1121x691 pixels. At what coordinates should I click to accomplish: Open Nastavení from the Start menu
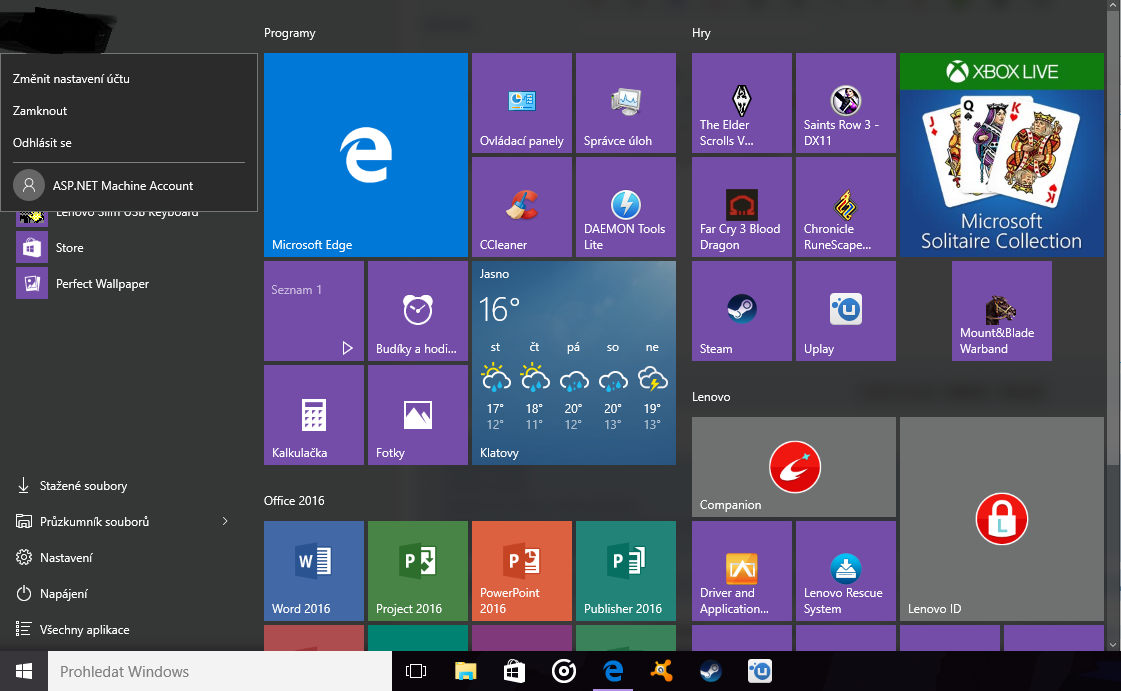tap(66, 558)
